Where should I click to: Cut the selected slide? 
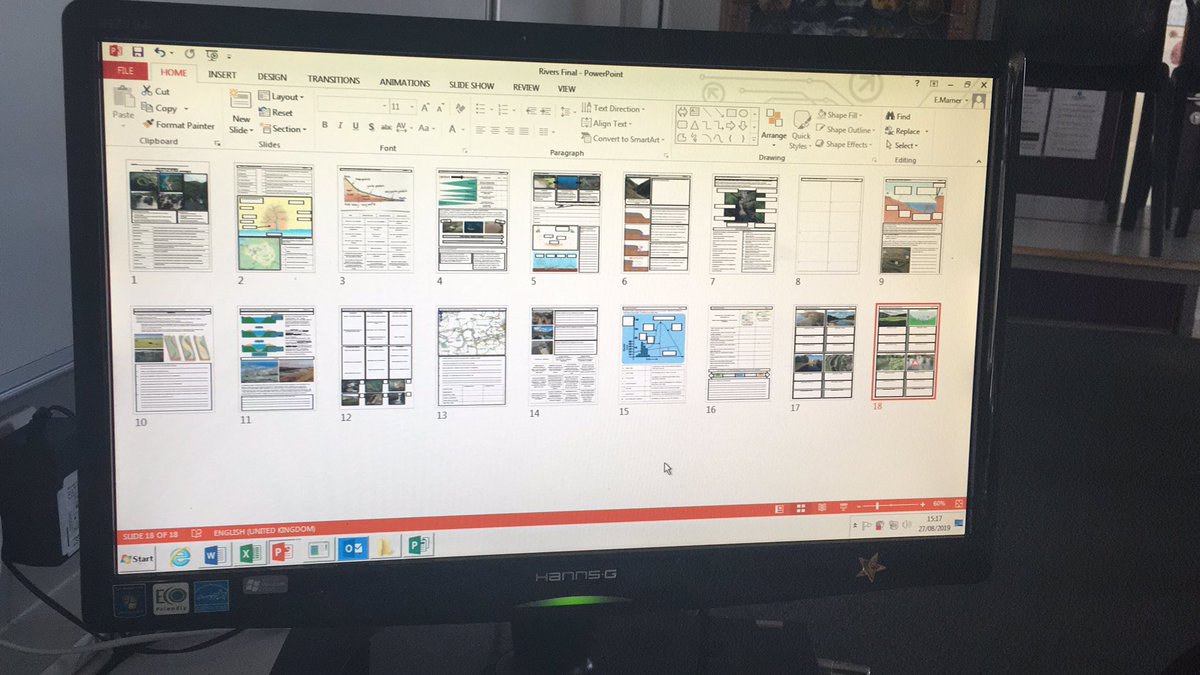coord(155,91)
